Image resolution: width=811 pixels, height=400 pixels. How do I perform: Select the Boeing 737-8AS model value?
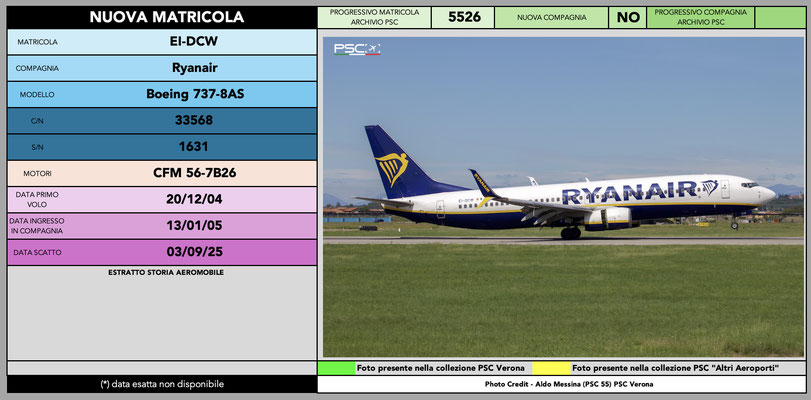[195, 94]
